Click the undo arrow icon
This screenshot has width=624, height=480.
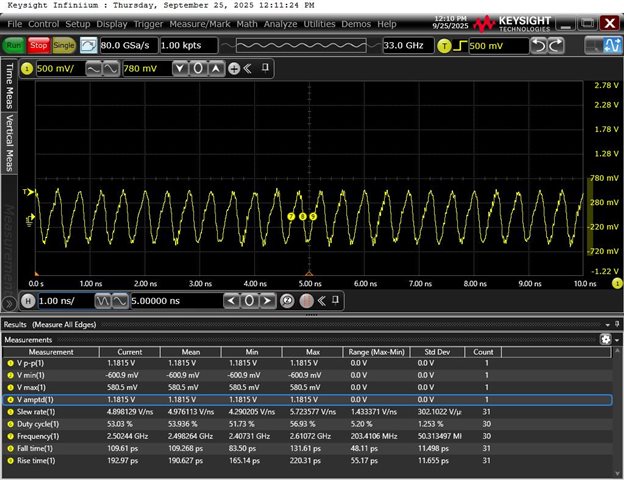[x=540, y=45]
